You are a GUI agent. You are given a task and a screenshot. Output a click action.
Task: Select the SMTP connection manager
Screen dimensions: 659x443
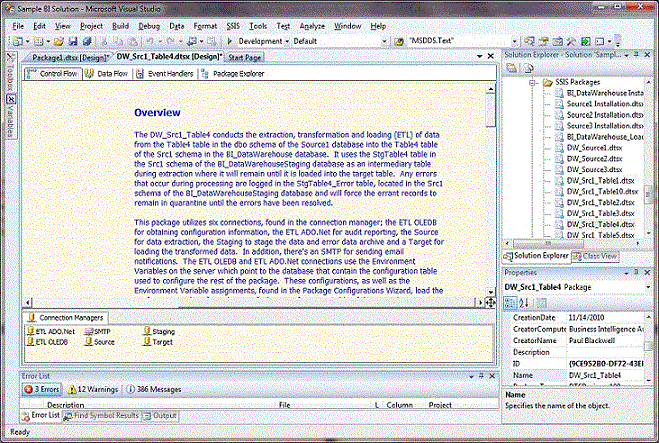[x=97, y=331]
